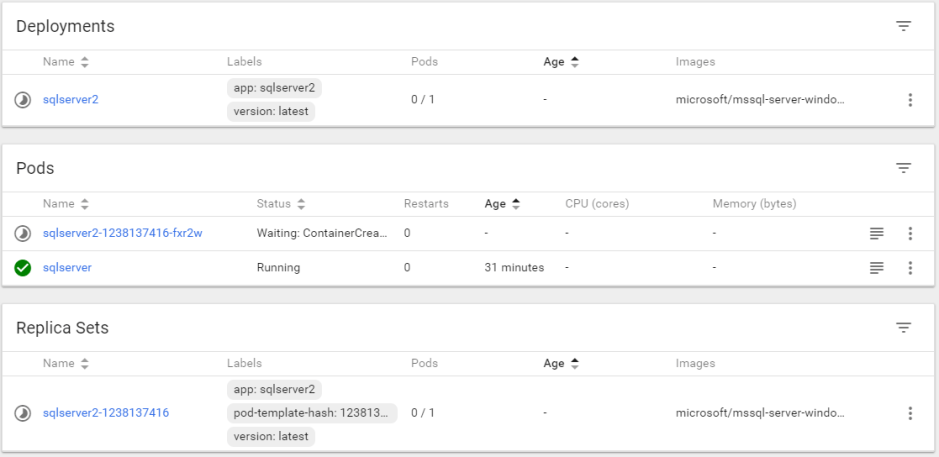Open filter for Replica Sets section
939x457 pixels.
point(903,328)
